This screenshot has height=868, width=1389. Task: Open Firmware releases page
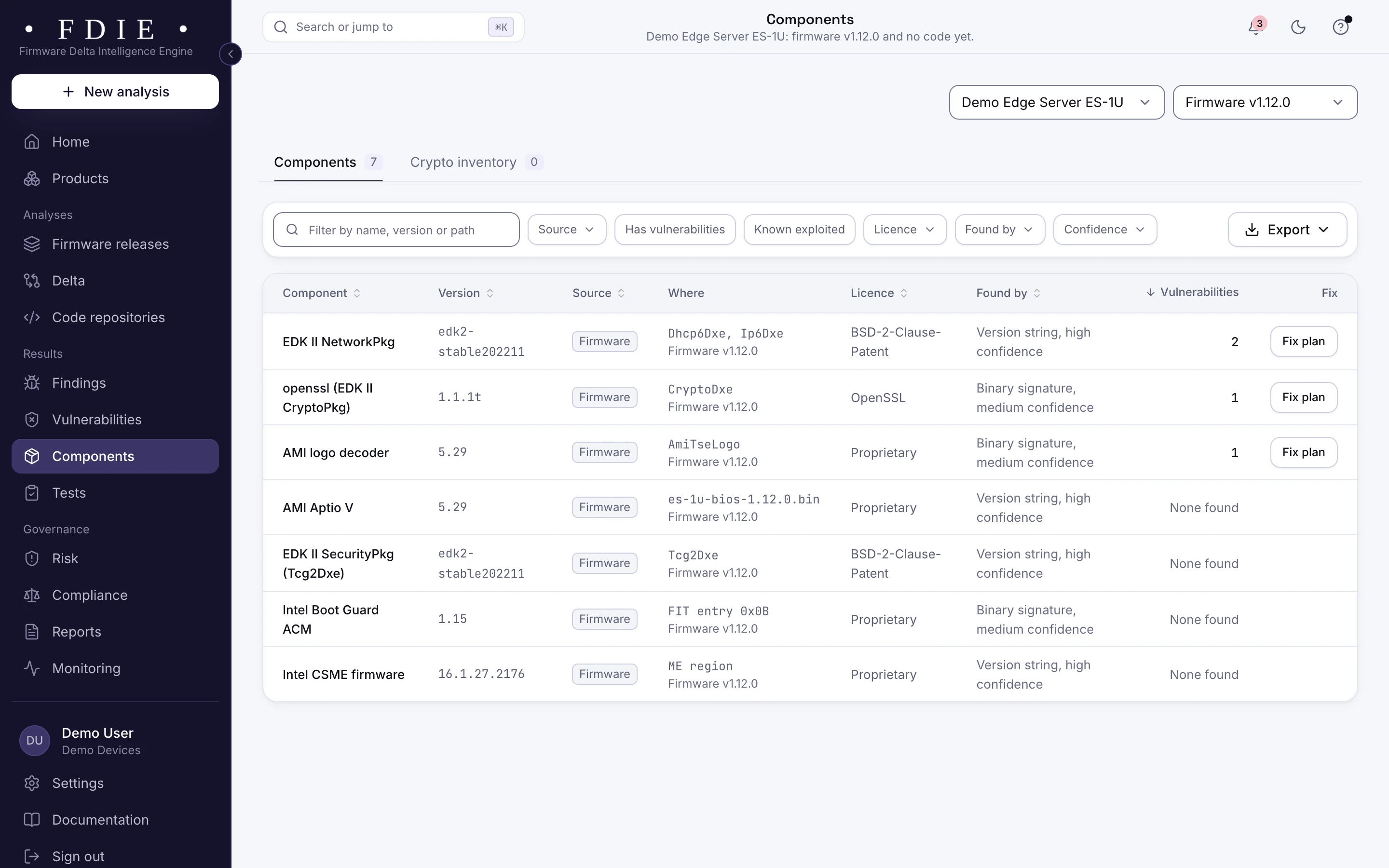point(115,244)
